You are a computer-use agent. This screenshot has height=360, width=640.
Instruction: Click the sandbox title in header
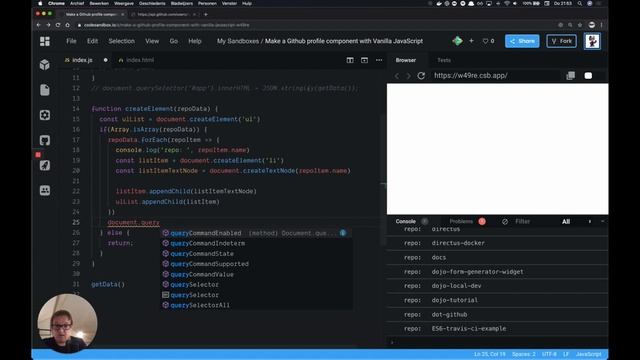pos(344,41)
